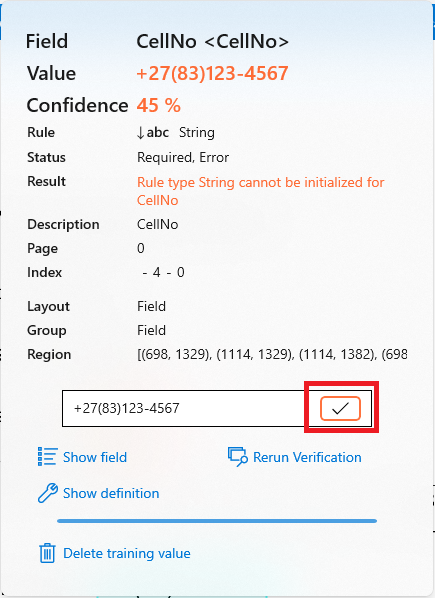
Task: Click the Index value - 4 - 0
Action: pos(163,272)
